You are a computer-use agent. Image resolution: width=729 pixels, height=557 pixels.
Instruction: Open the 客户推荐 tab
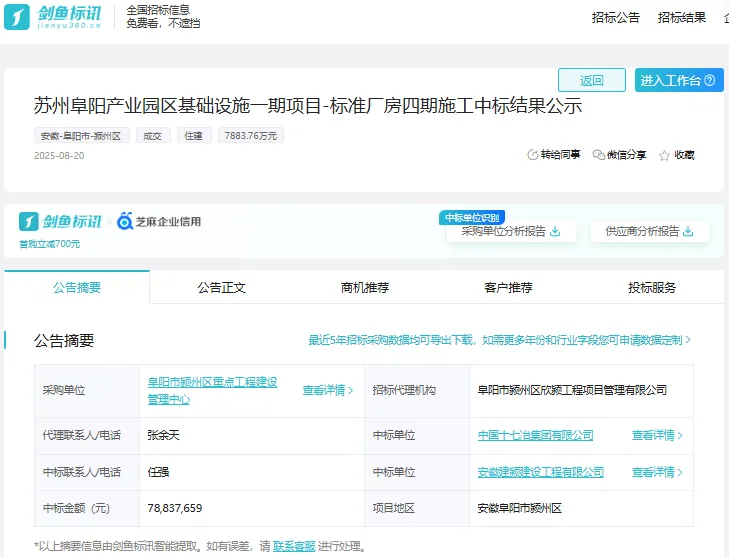[508, 288]
